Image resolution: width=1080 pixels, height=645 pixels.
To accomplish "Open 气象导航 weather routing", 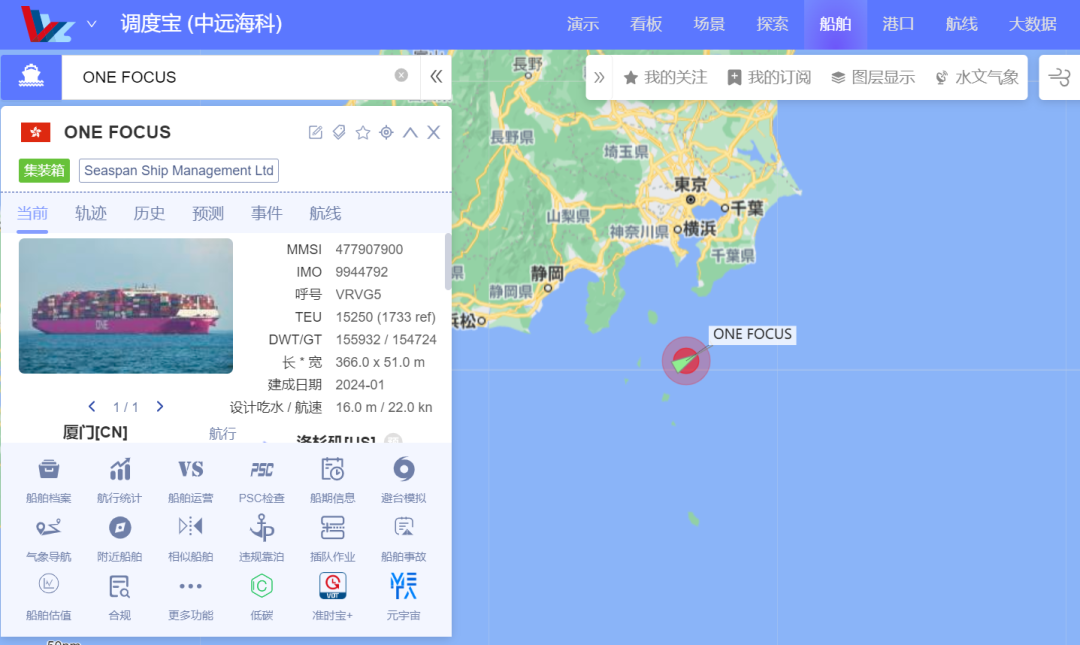I will (48, 529).
